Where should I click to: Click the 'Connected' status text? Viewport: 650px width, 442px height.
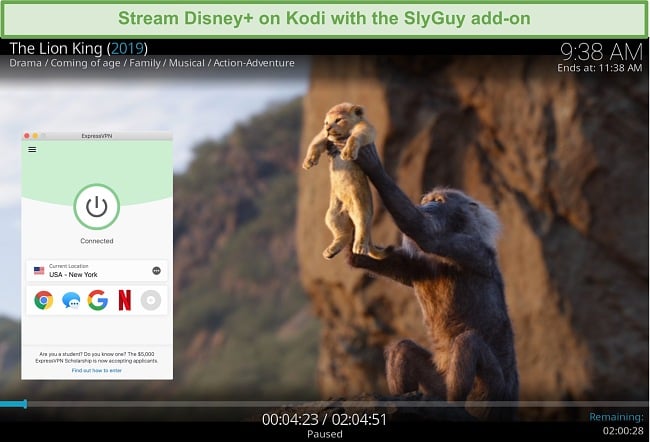[97, 241]
